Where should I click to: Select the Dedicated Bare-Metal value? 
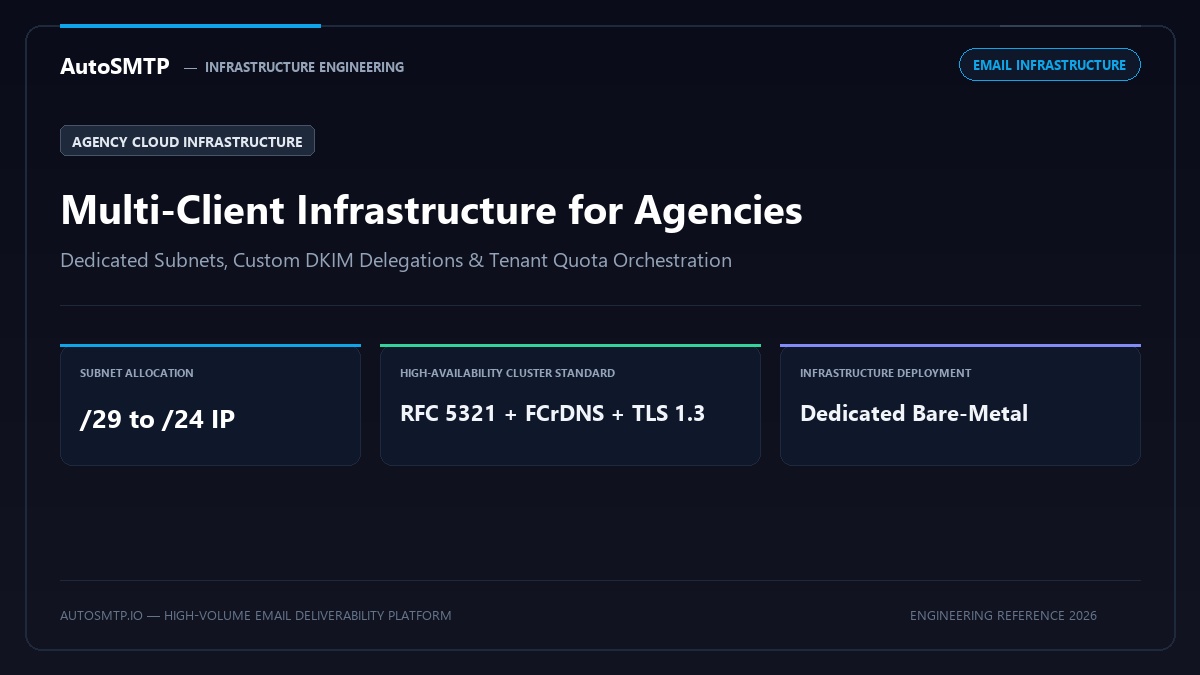tap(914, 414)
